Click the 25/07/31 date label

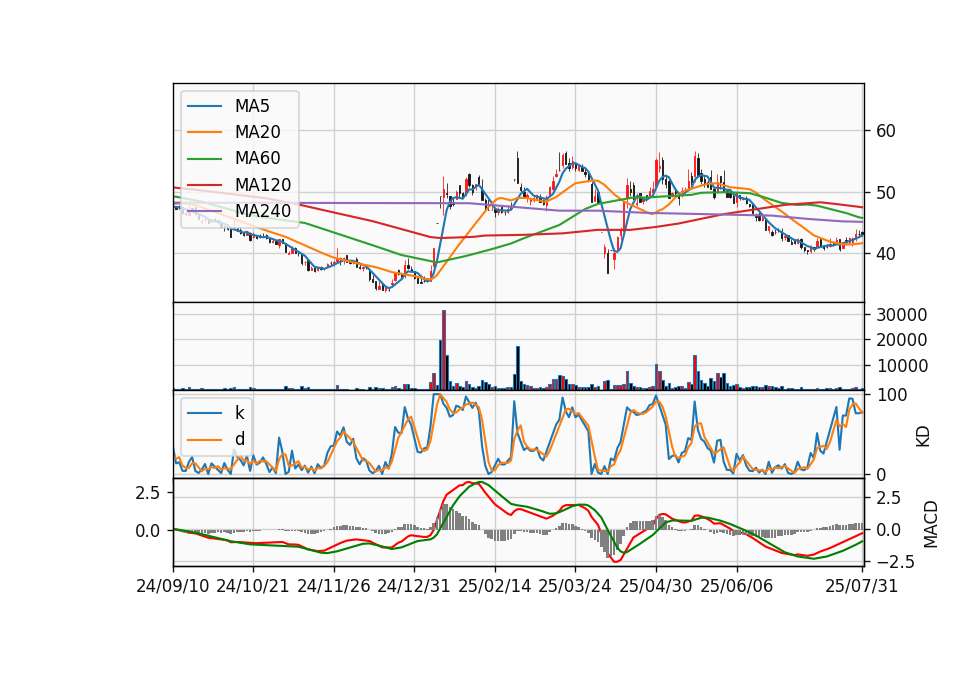pos(861,587)
